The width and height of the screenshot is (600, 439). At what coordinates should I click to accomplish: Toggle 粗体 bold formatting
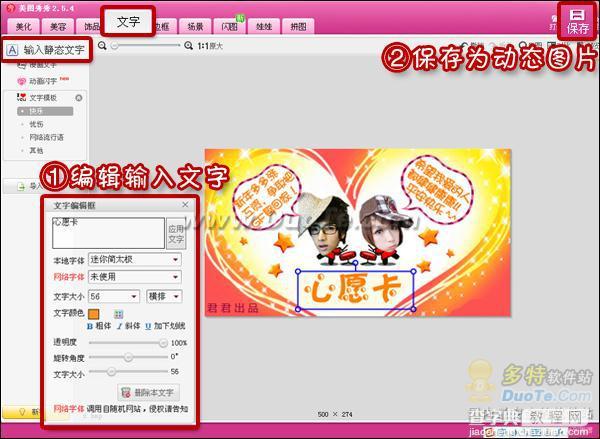pos(99,326)
